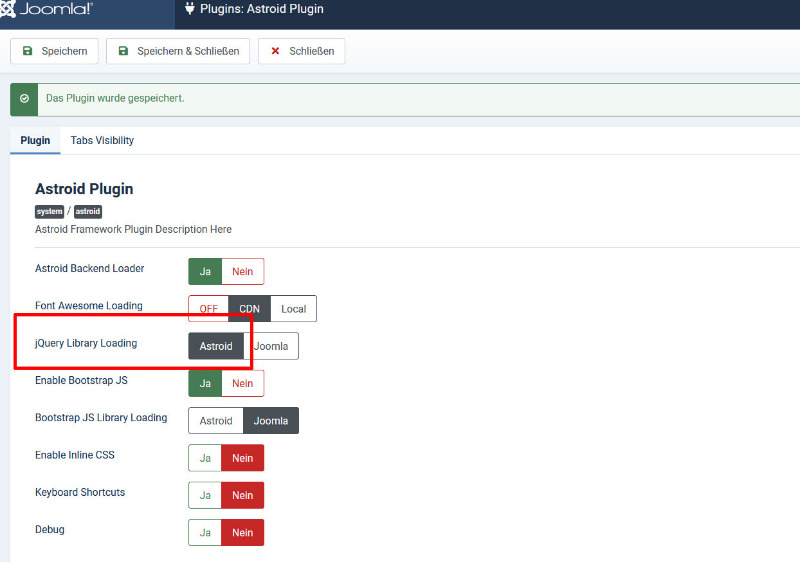Switch to Tabs Visibility tab
This screenshot has width=800, height=562.
102,140
